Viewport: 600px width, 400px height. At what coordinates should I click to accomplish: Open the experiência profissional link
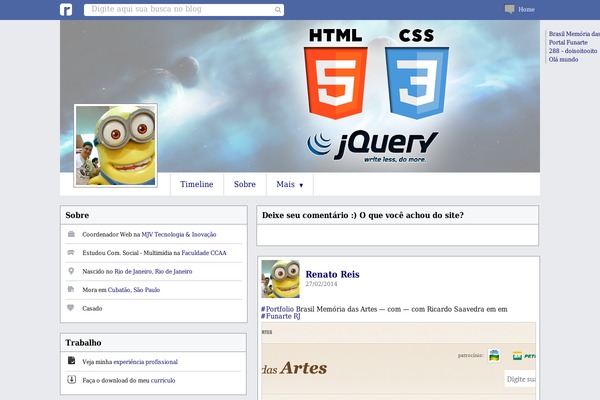point(145,362)
